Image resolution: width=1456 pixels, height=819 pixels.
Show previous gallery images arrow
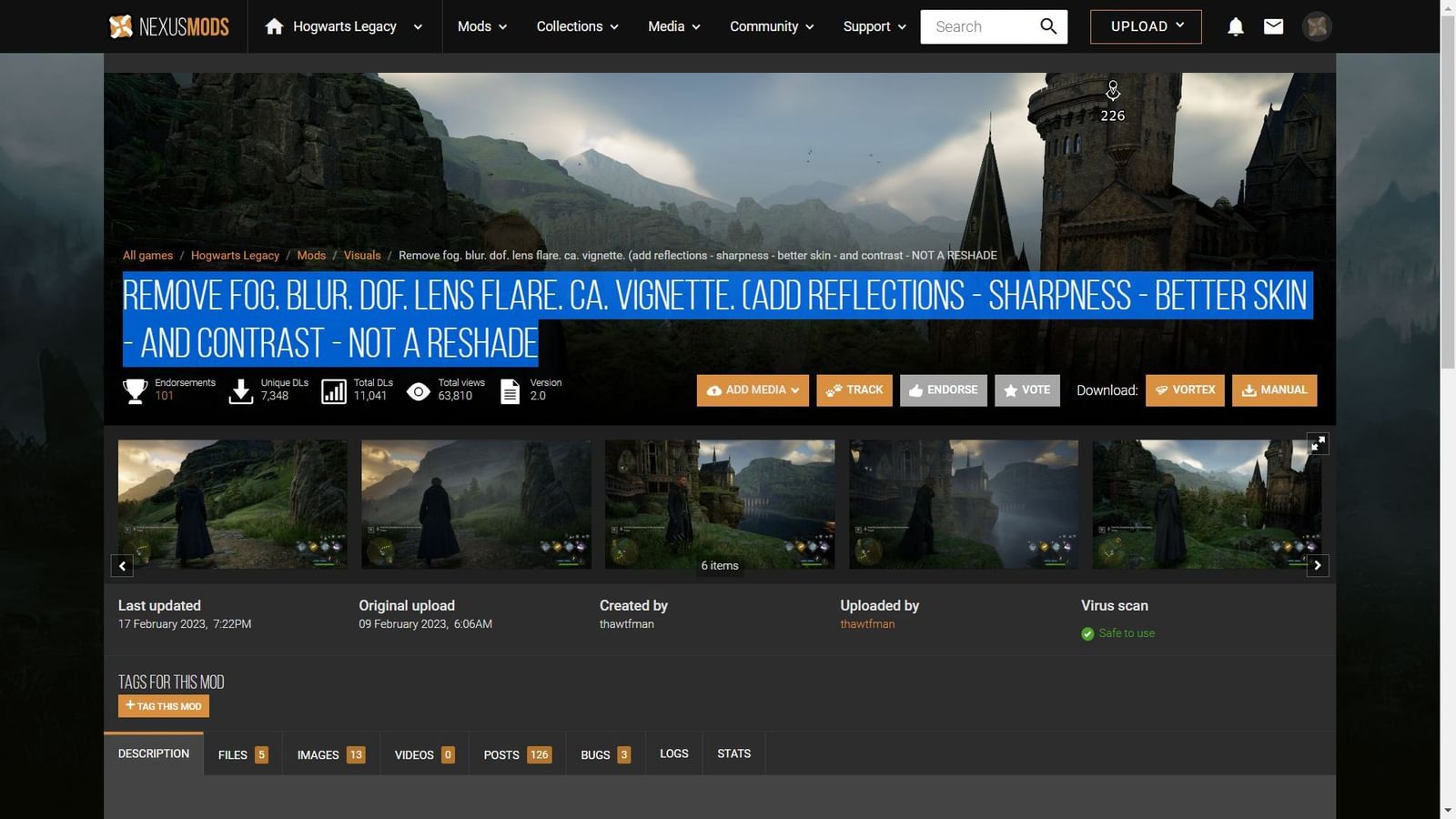[x=122, y=565]
